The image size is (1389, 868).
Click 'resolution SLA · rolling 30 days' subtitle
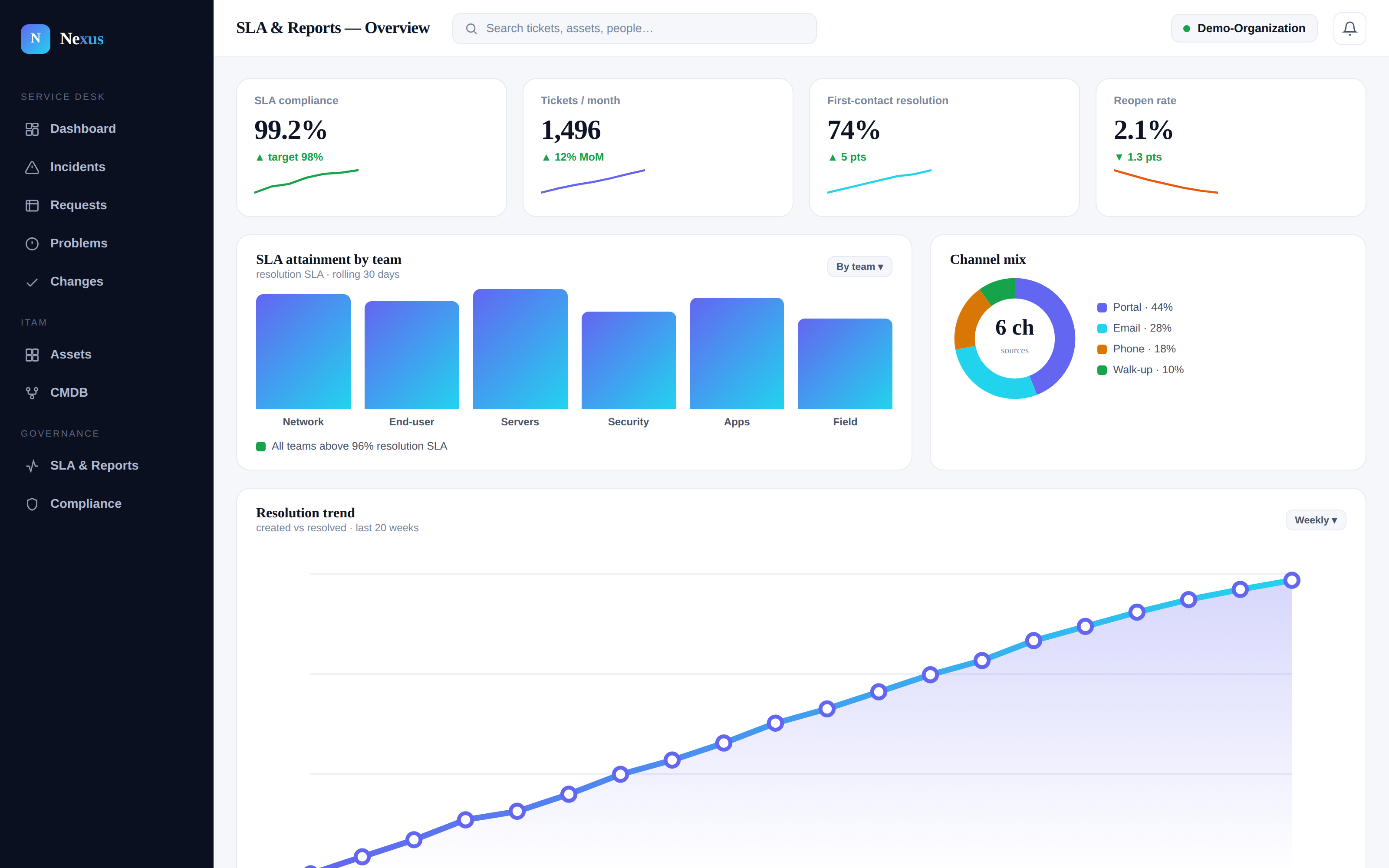click(328, 274)
